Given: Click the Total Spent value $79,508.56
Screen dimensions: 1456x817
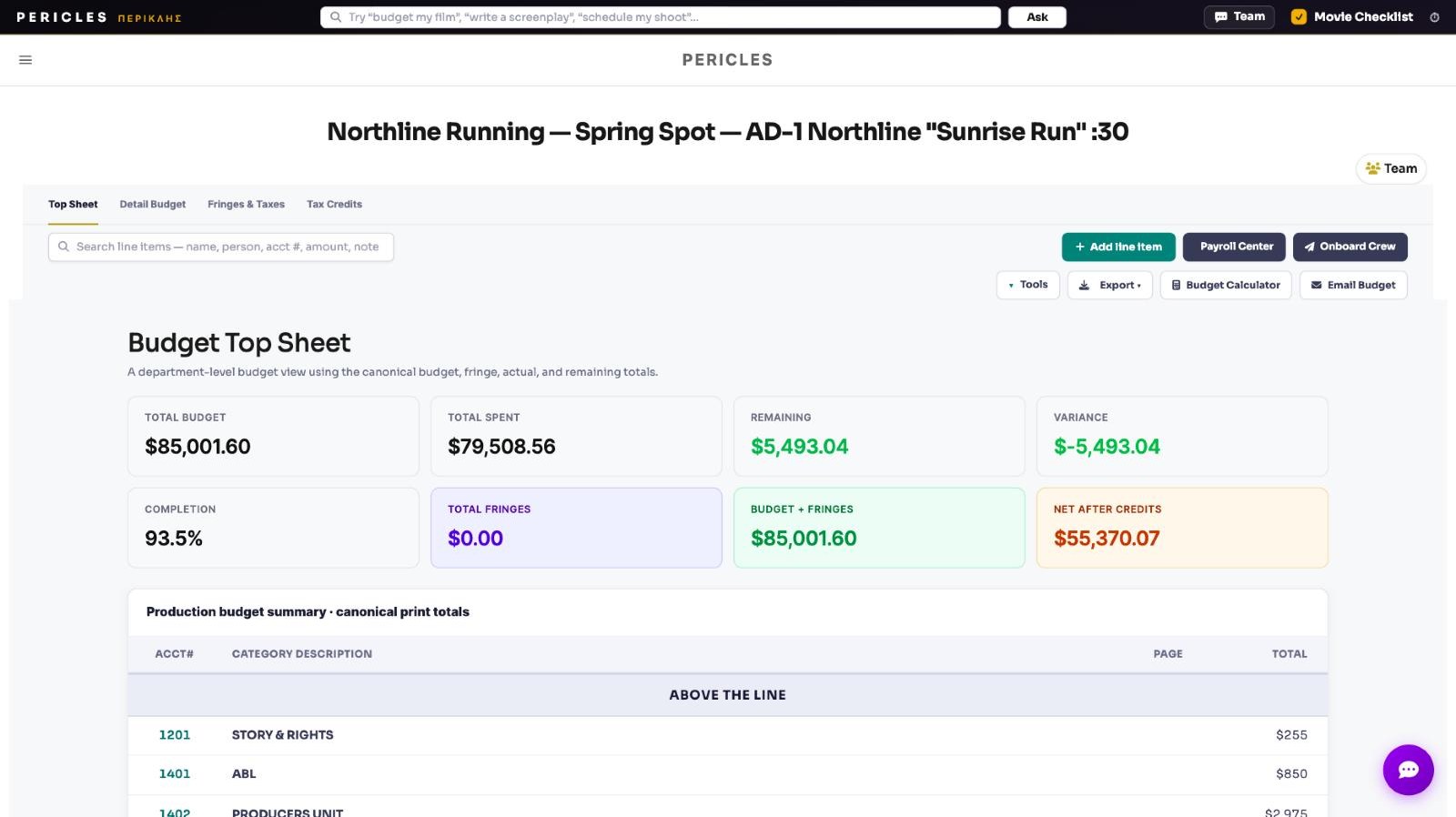Looking at the screenshot, I should pyautogui.click(x=501, y=447).
